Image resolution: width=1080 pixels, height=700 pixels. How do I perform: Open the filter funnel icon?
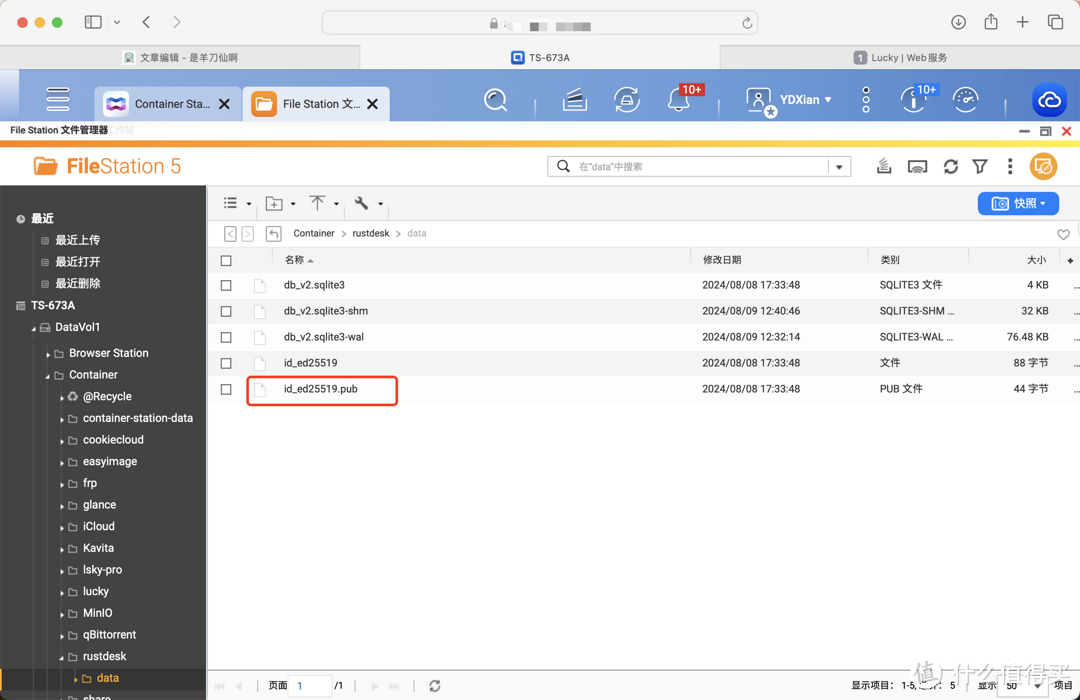pyautogui.click(x=980, y=167)
